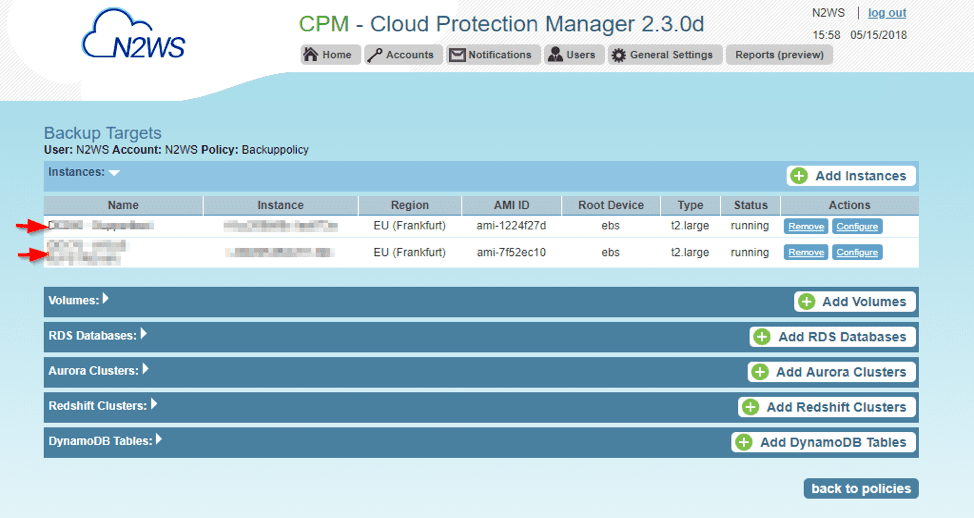Image resolution: width=974 pixels, height=518 pixels.
Task: Click the 15:58 05/15/2018 timestamp
Action: coord(860,35)
